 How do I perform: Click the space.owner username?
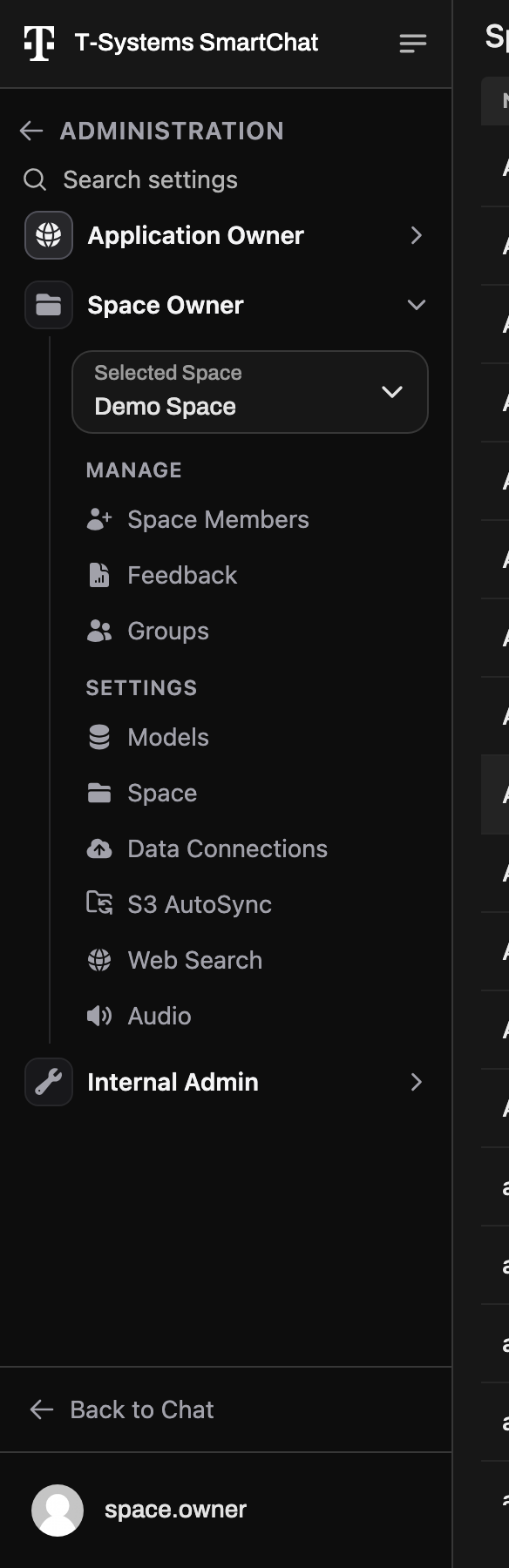pyautogui.click(x=175, y=1510)
